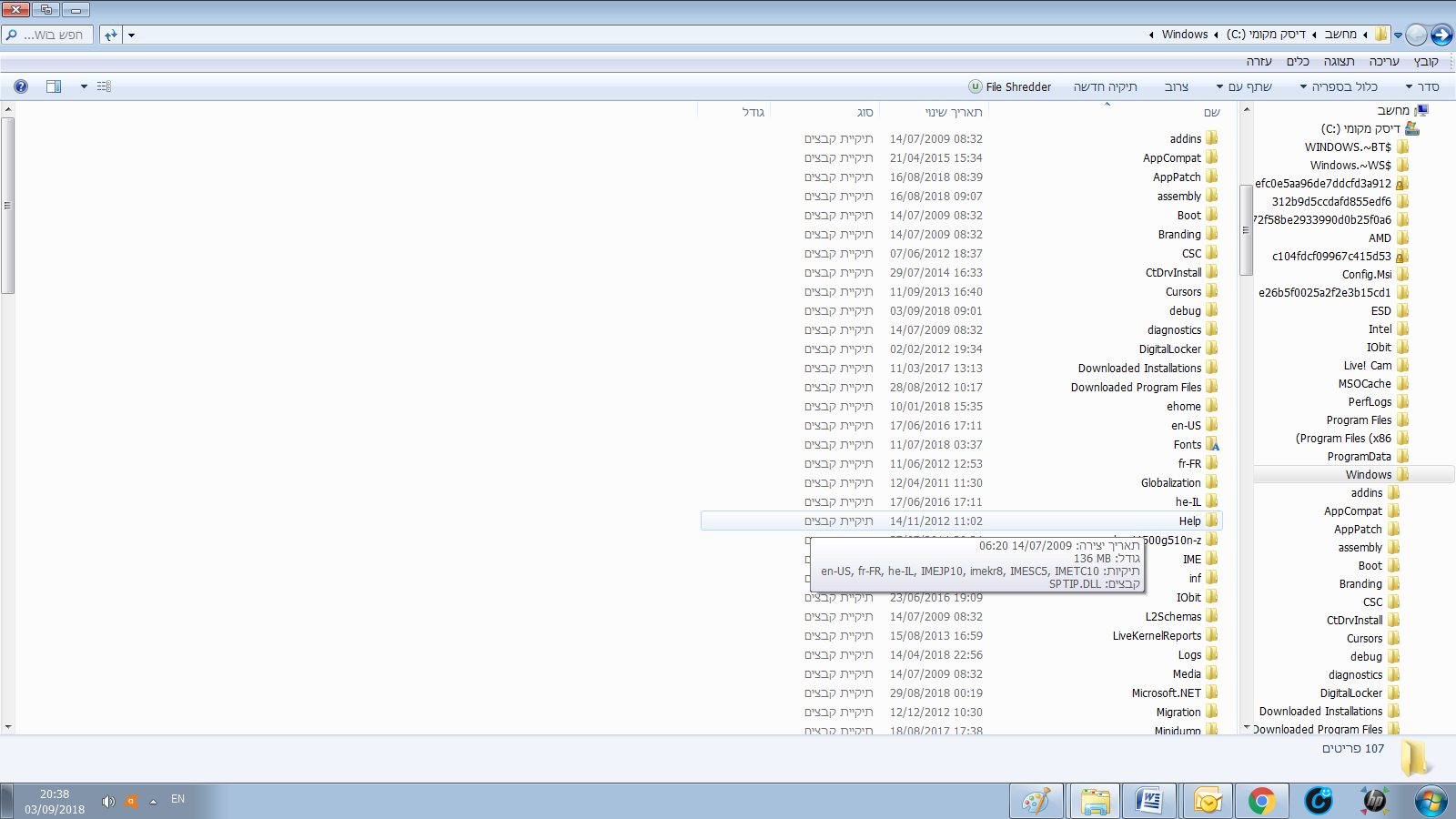The width and height of the screenshot is (1456, 819).
Task: Sort by Size (גודל) column header
Action: click(x=734, y=112)
